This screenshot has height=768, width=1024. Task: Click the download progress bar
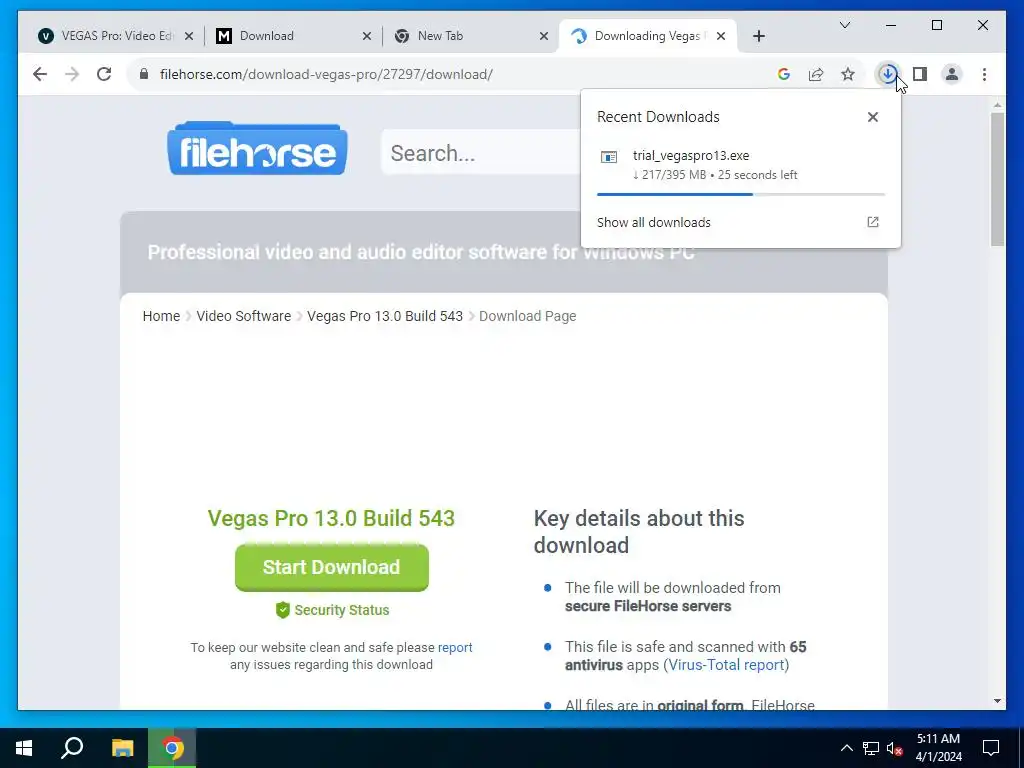click(741, 194)
